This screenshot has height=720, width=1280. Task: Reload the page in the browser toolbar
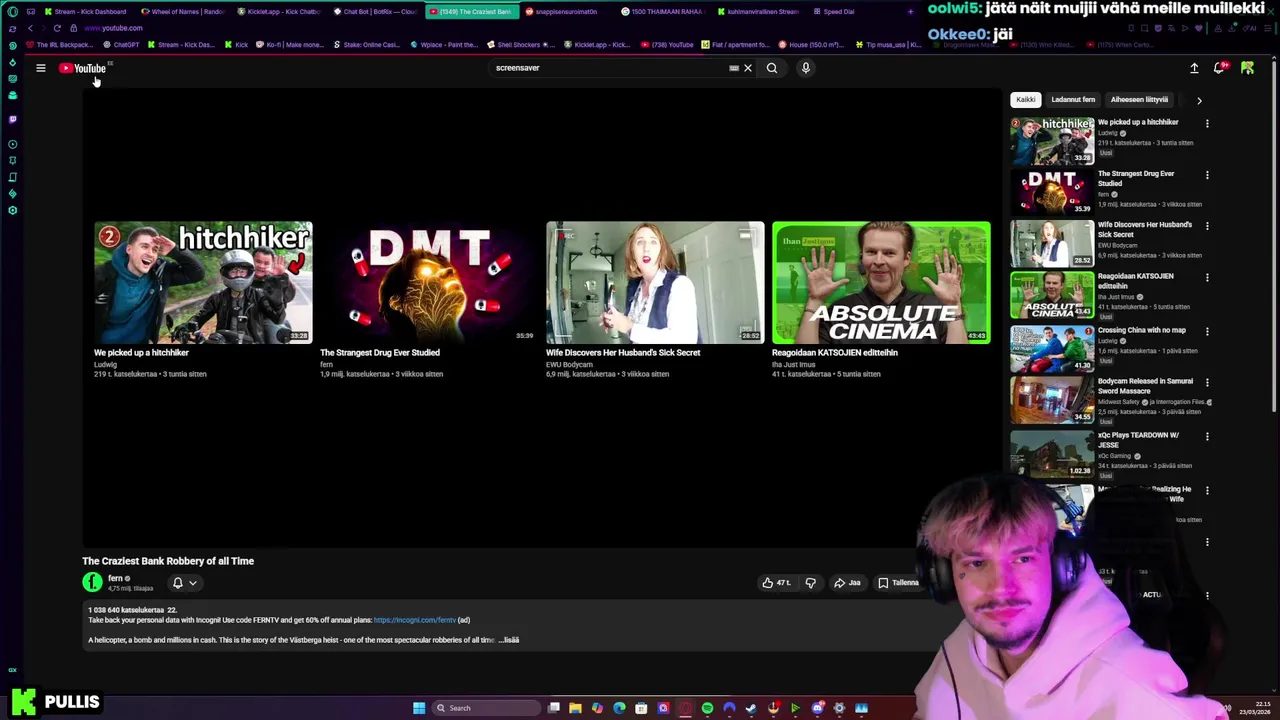57,28
